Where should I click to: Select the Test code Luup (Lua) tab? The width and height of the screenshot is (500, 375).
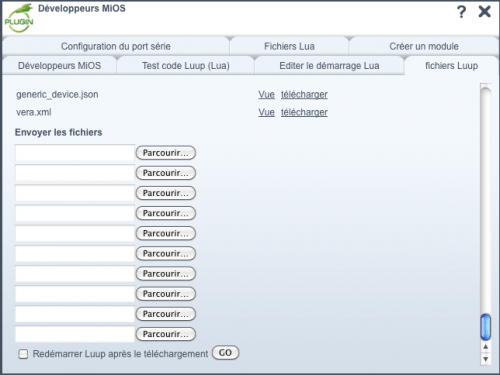[x=186, y=66]
